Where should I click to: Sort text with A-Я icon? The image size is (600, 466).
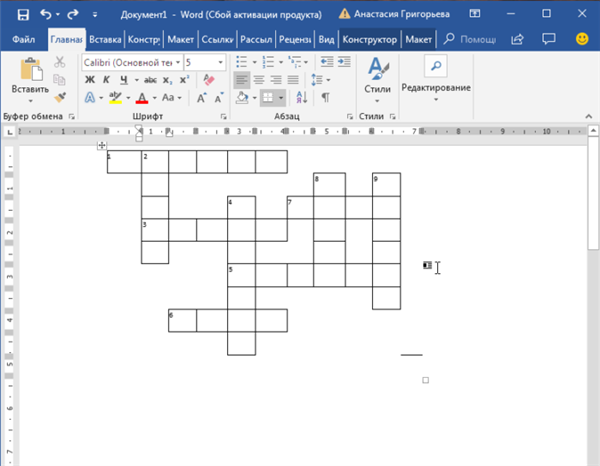(302, 98)
